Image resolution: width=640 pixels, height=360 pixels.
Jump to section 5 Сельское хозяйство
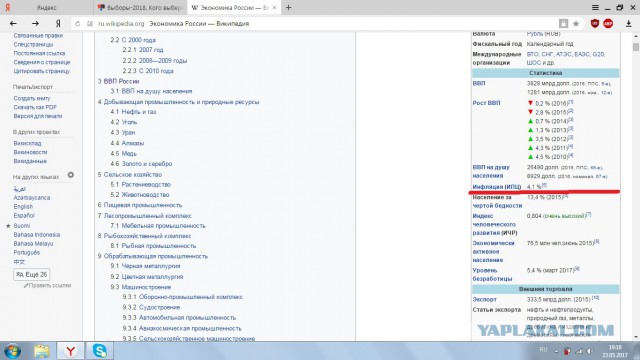click(x=130, y=174)
